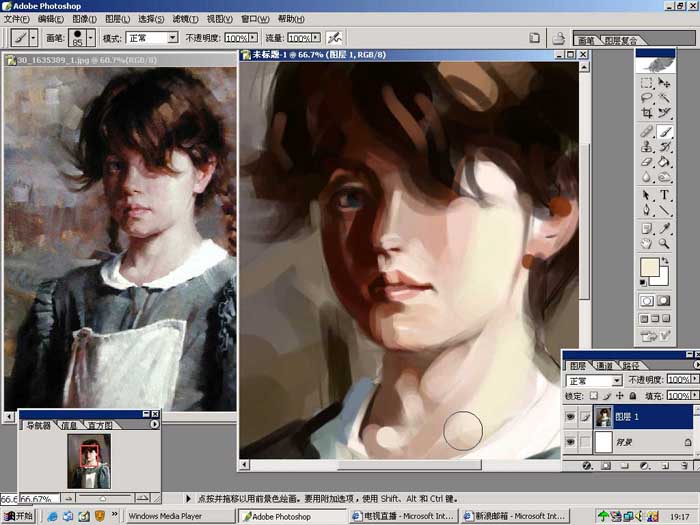Toggle lock image pixels
This screenshot has height=525, width=700.
[x=606, y=396]
